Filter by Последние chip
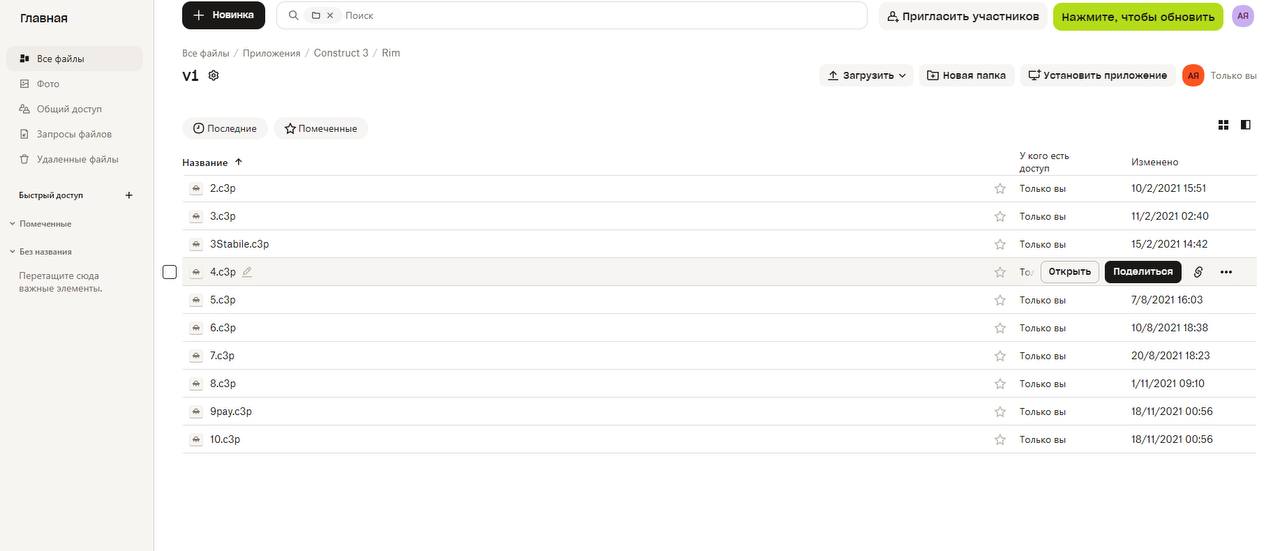Screen dimensions: 1280x551 pos(225,128)
